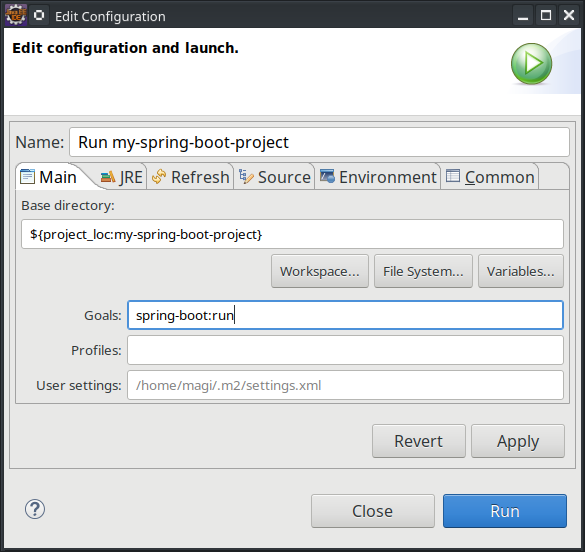585x552 pixels.
Task: Click the JRE tab books icon
Action: click(108, 176)
